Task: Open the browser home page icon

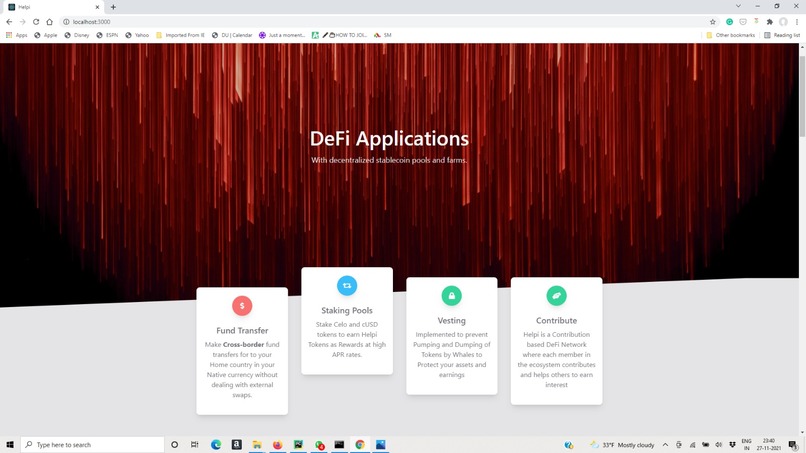Action: click(x=49, y=22)
